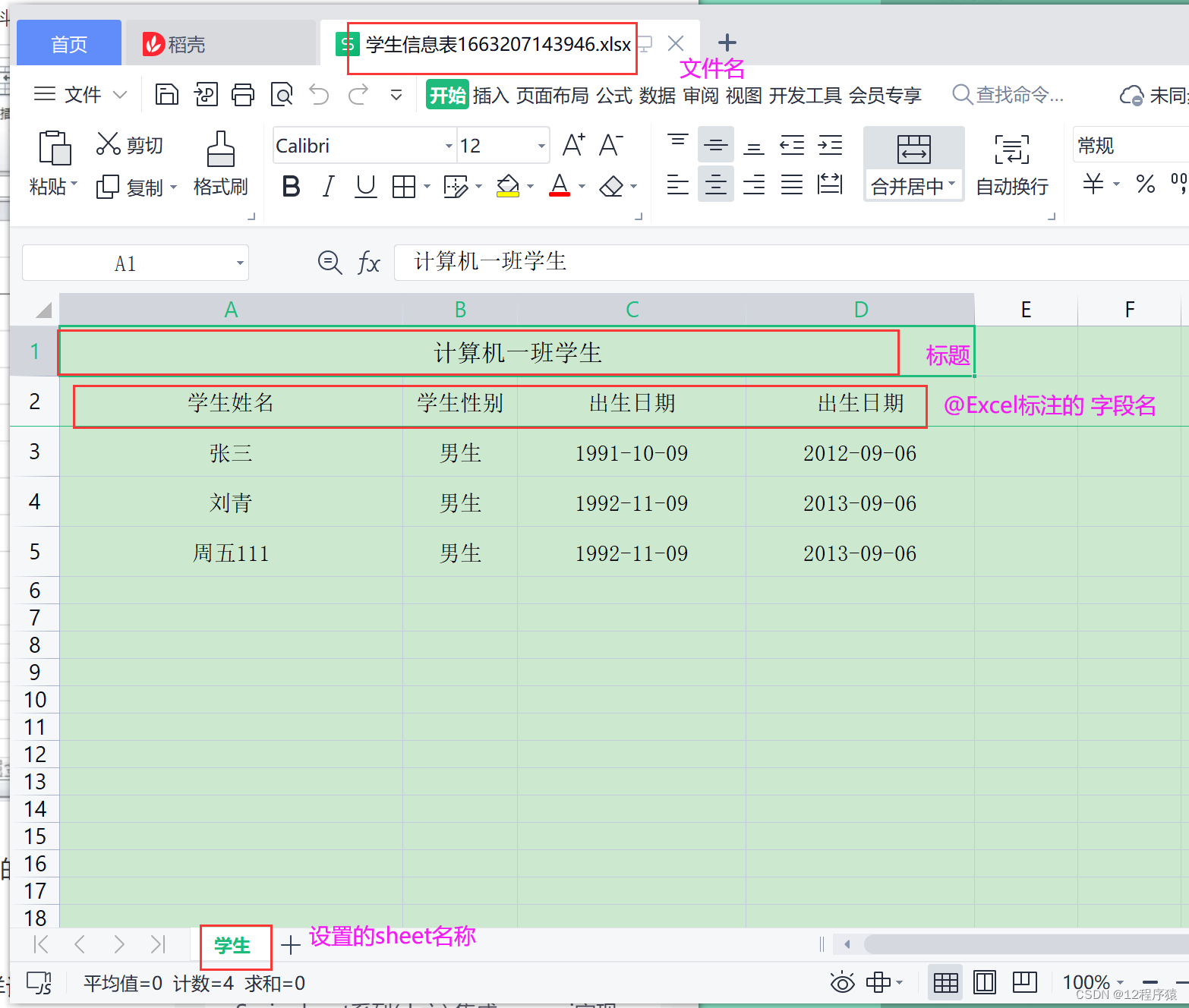The image size is (1189, 1008).
Task: Open Print Preview icon
Action: [x=282, y=95]
